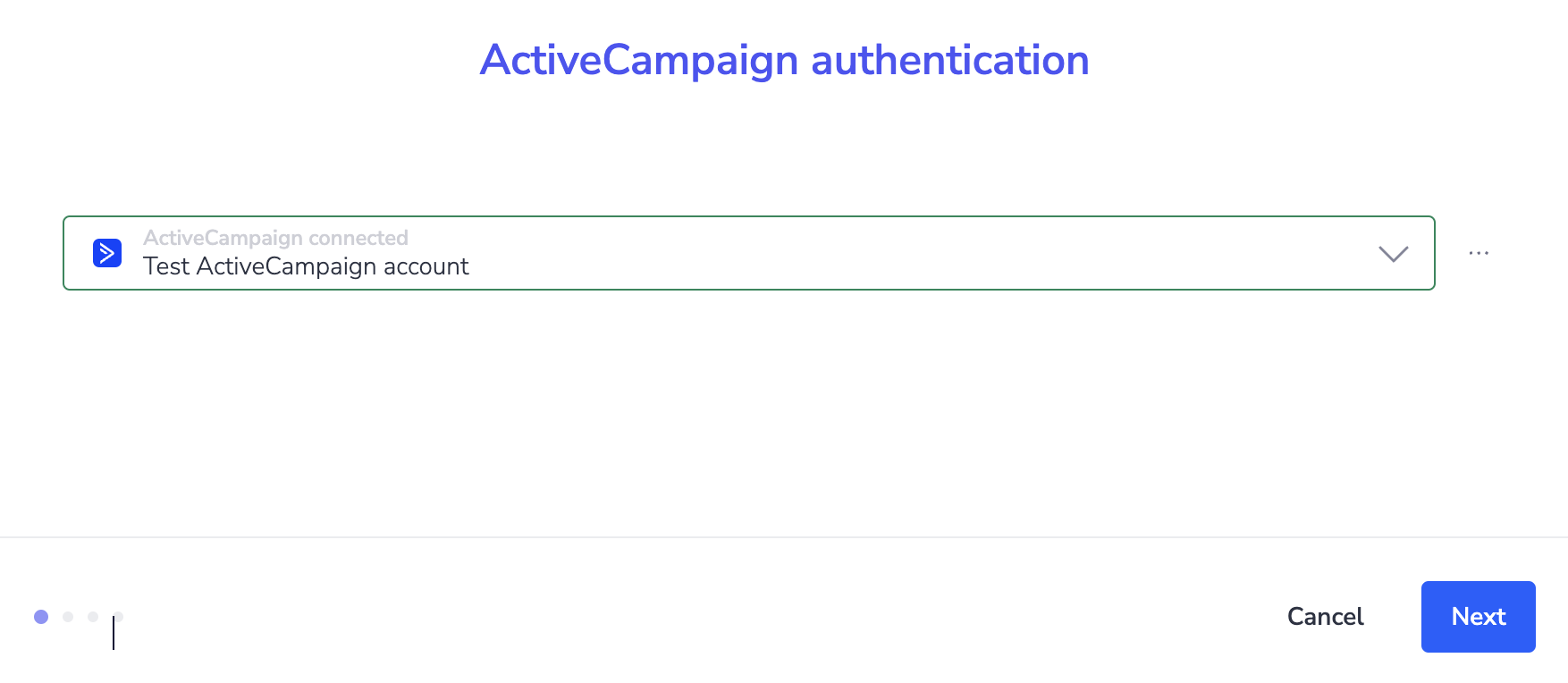This screenshot has width=1568, height=683.
Task: Go to the third step indicator dot
Action: point(93,617)
